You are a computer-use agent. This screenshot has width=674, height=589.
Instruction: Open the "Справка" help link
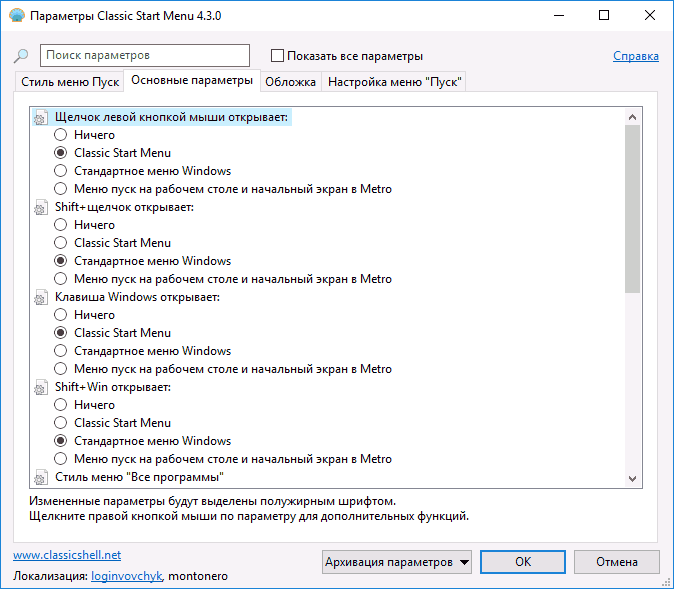(x=636, y=56)
